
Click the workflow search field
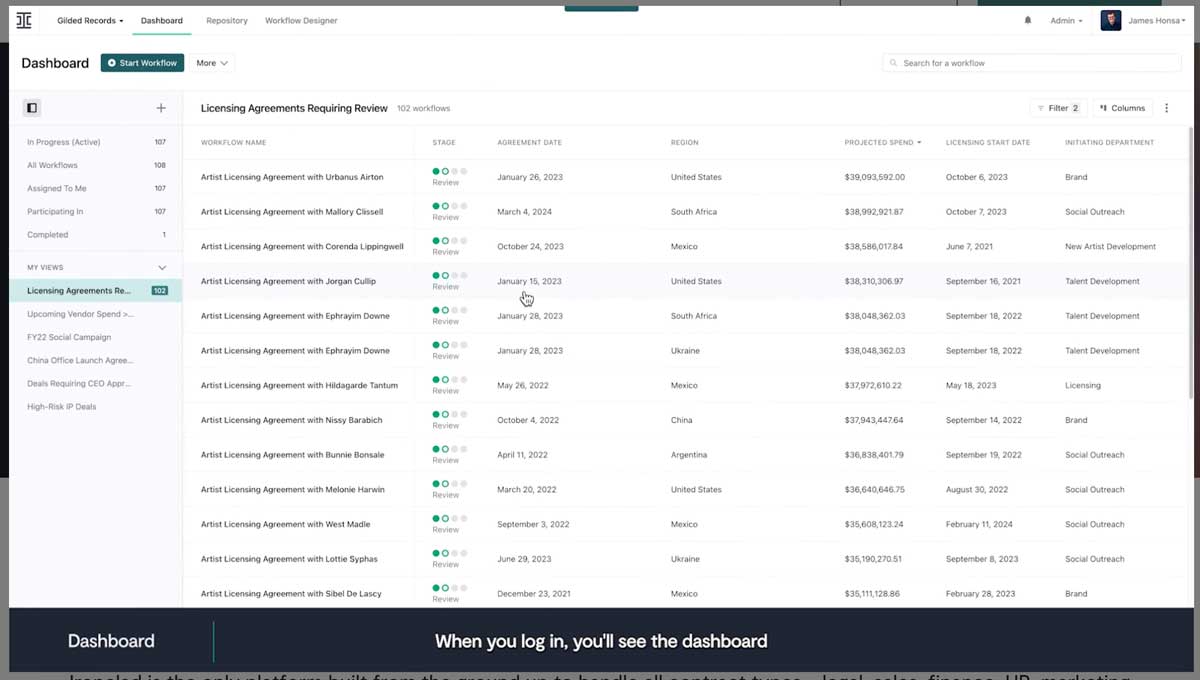tap(1030, 62)
